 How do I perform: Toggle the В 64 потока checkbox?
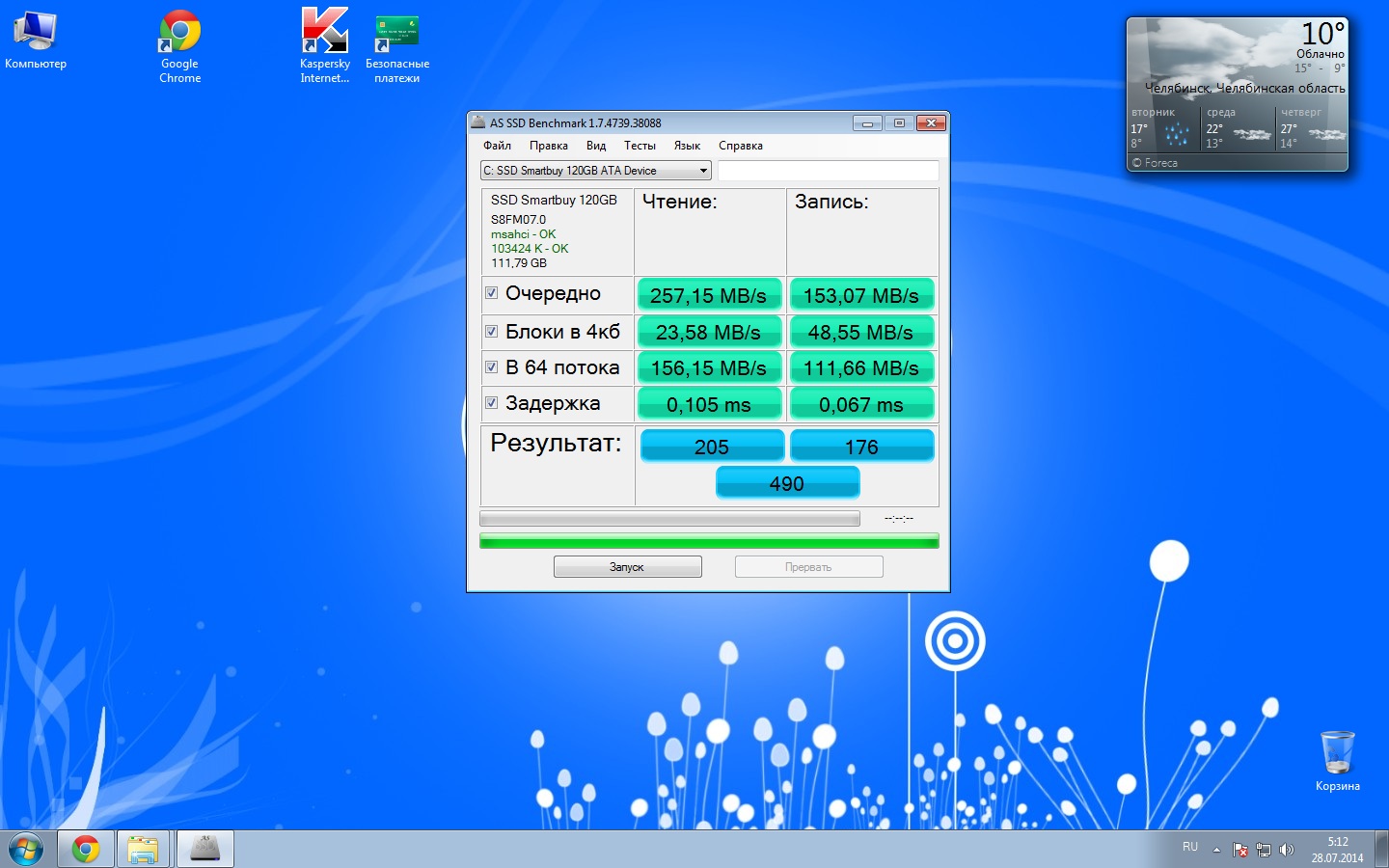point(492,367)
